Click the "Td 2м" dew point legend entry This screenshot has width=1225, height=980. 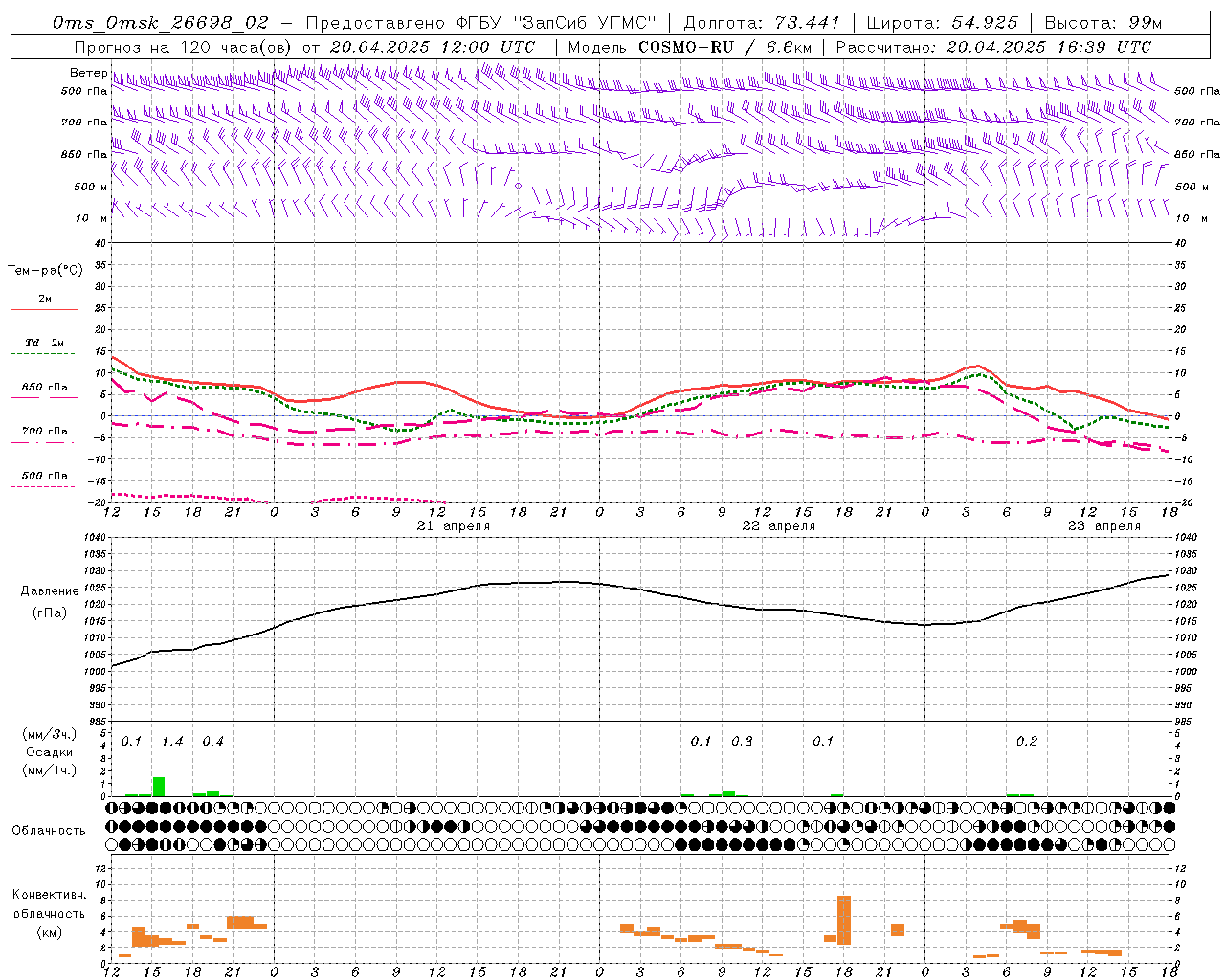click(44, 343)
